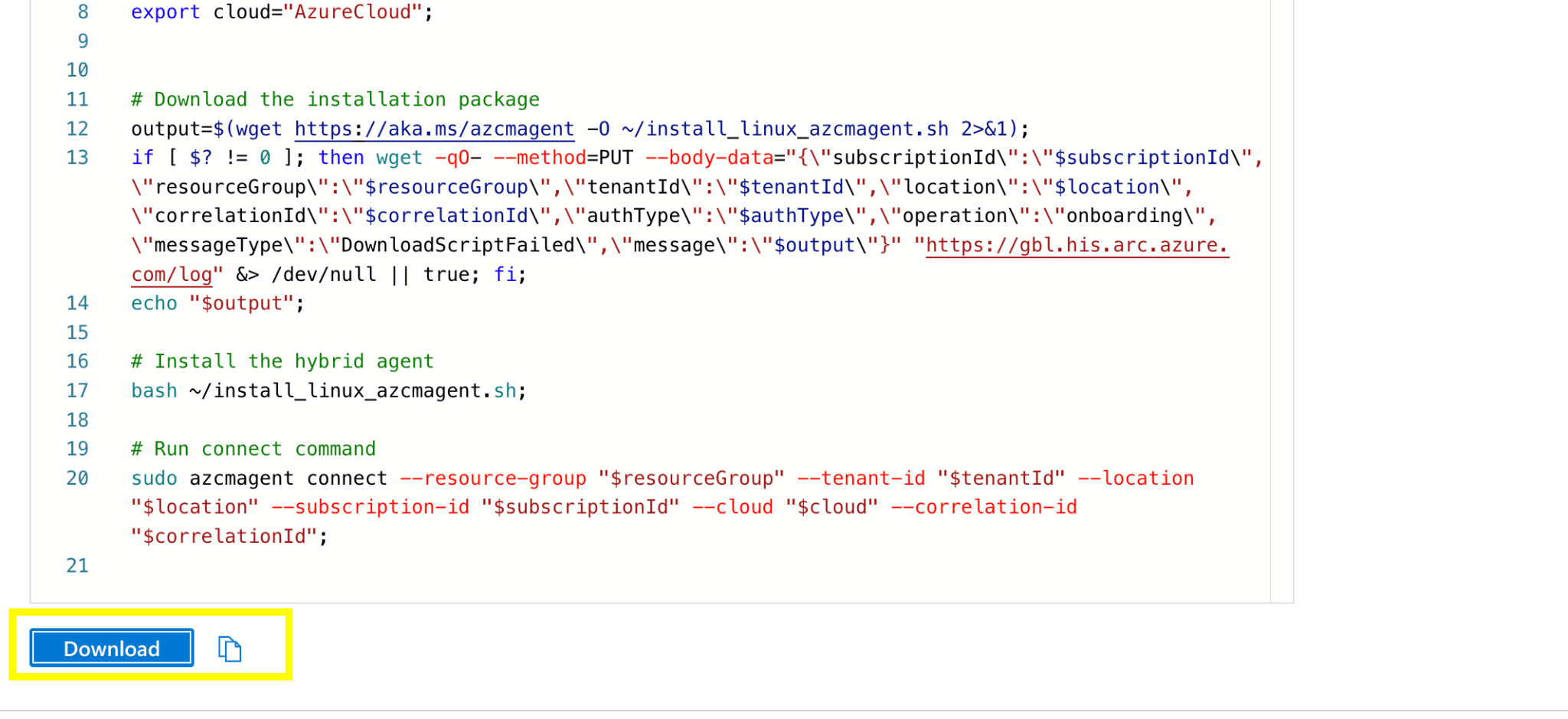Open the aka.ms/azcmagent link

point(434,129)
